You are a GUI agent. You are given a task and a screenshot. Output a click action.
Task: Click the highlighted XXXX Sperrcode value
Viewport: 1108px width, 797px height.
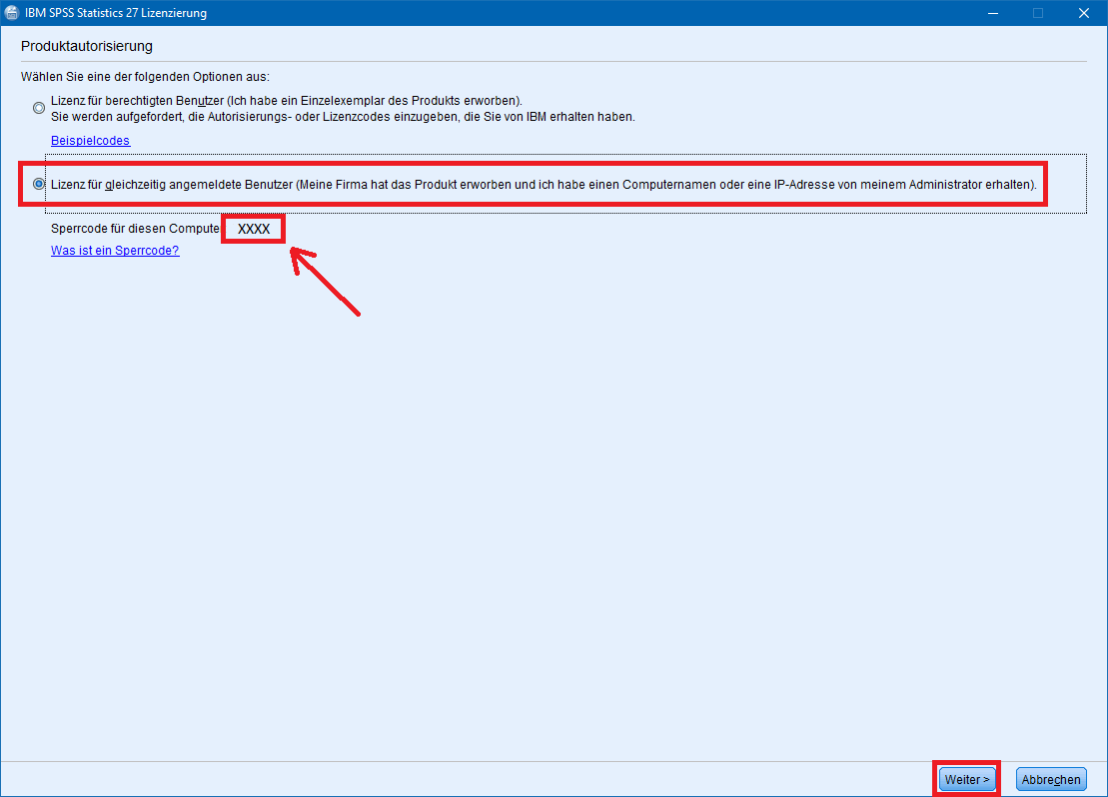[x=253, y=228]
